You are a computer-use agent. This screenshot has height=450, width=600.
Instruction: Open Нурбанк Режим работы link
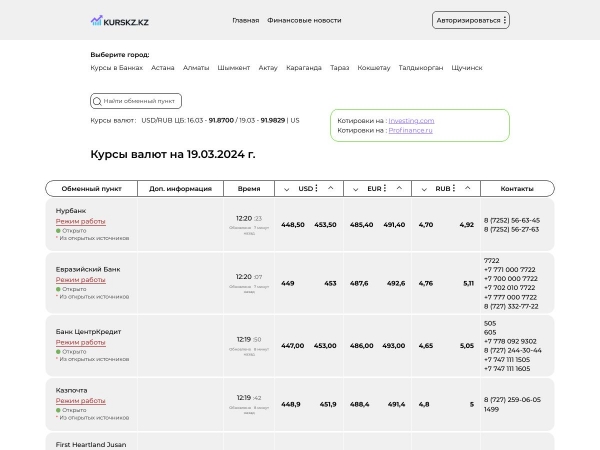coord(80,221)
